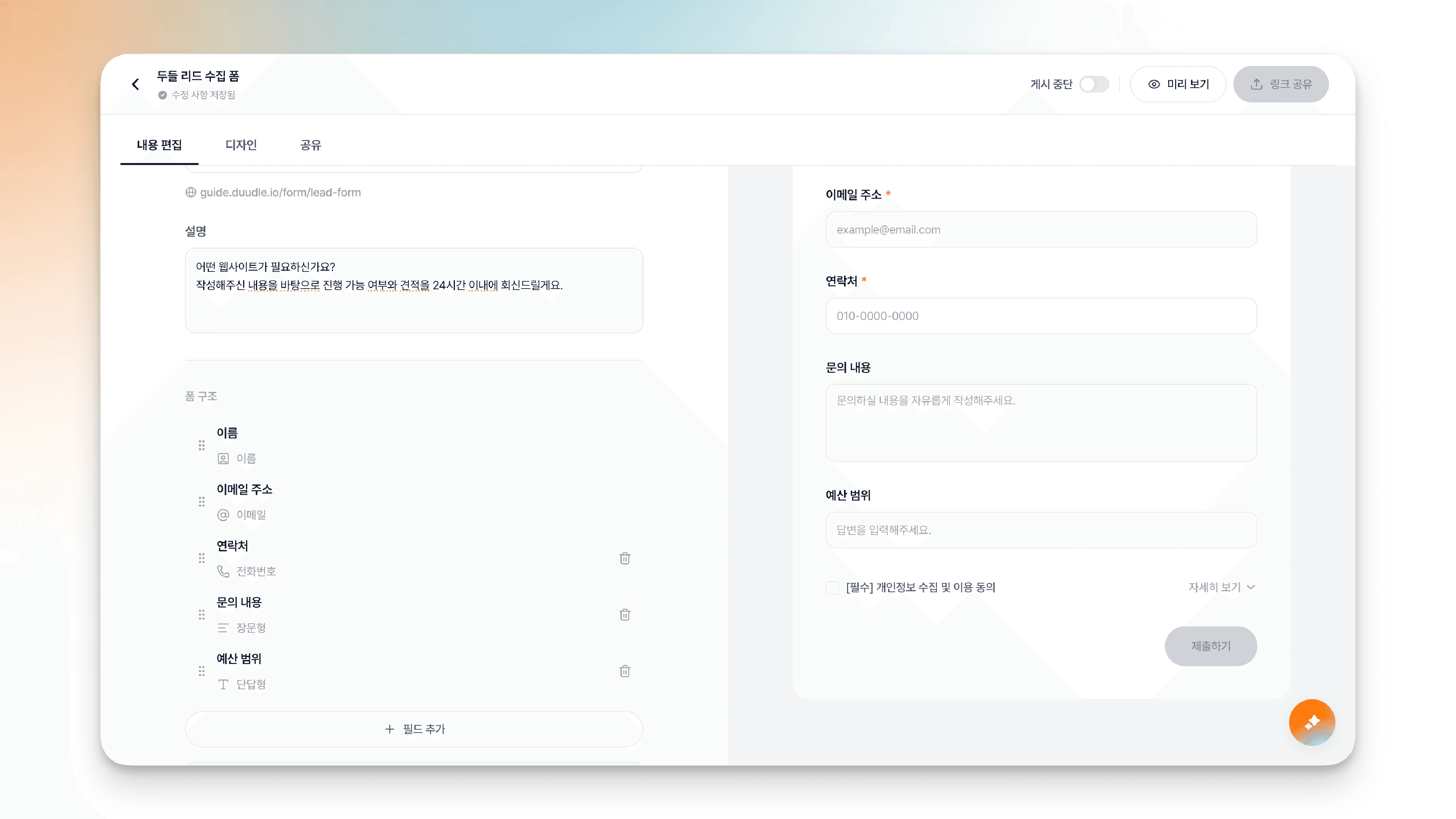1456x819 pixels.
Task: Delete the 문의 내용 field with trash icon
Action: click(x=624, y=615)
